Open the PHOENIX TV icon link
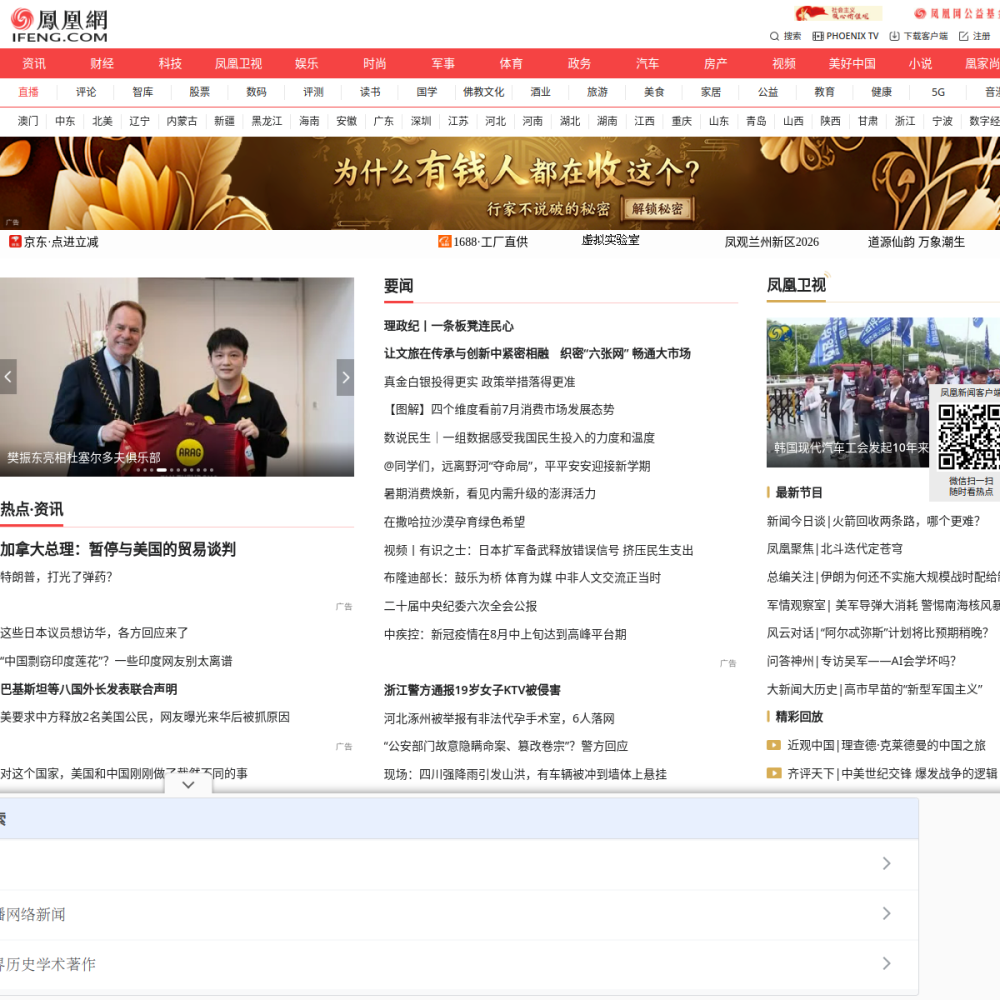This screenshot has width=1000, height=1000. (x=818, y=36)
